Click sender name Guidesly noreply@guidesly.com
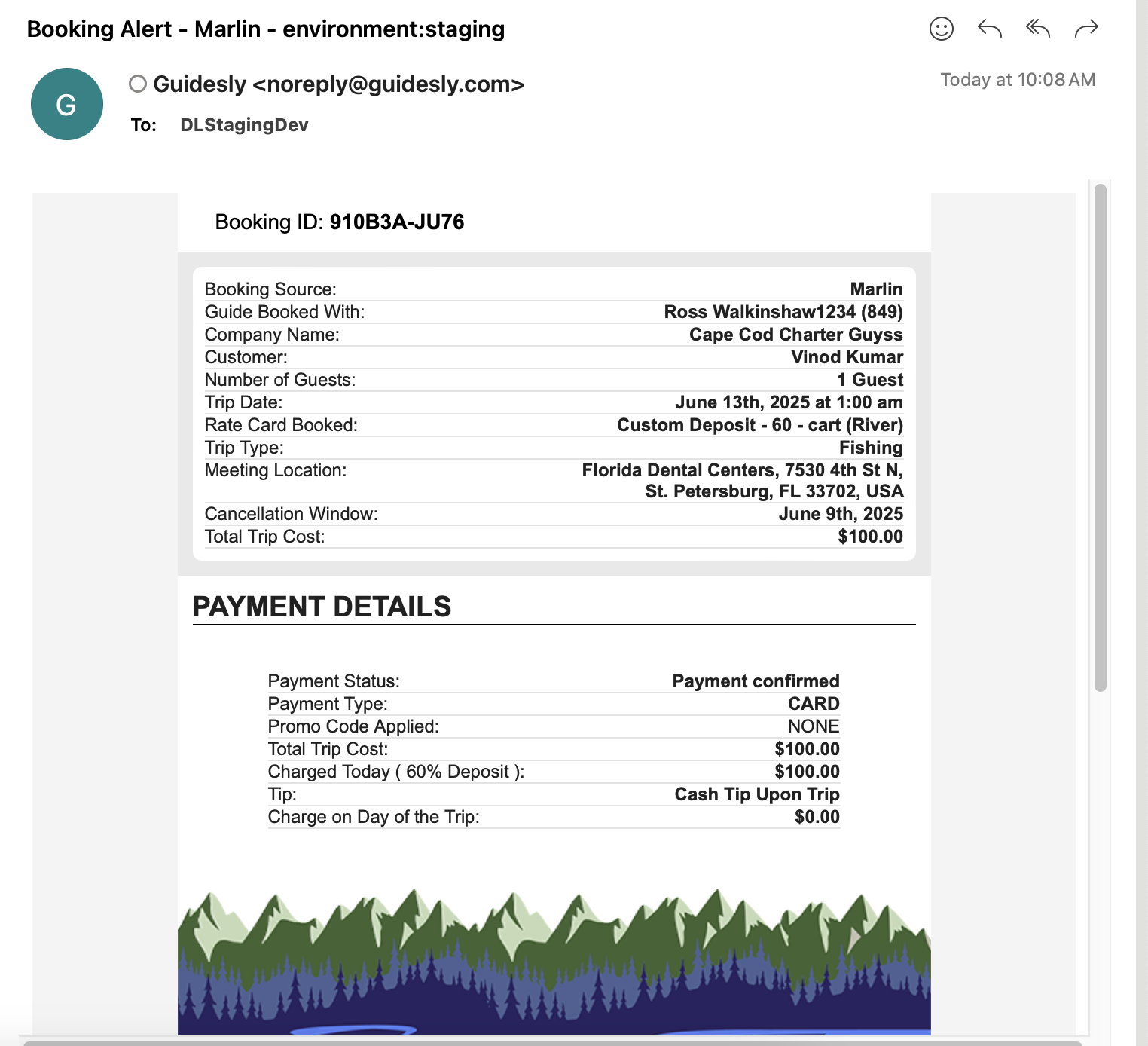Image resolution: width=1148 pixels, height=1046 pixels. 338,84
